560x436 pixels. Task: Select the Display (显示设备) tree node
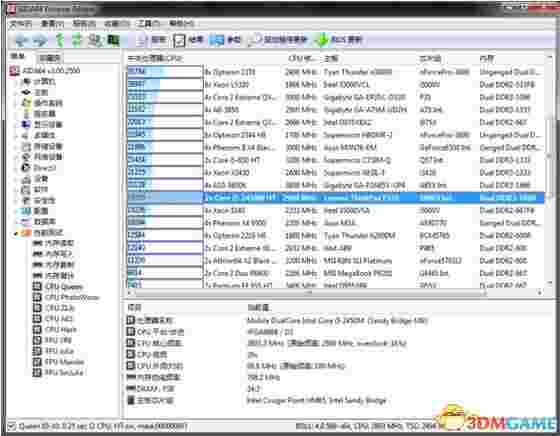(42, 125)
